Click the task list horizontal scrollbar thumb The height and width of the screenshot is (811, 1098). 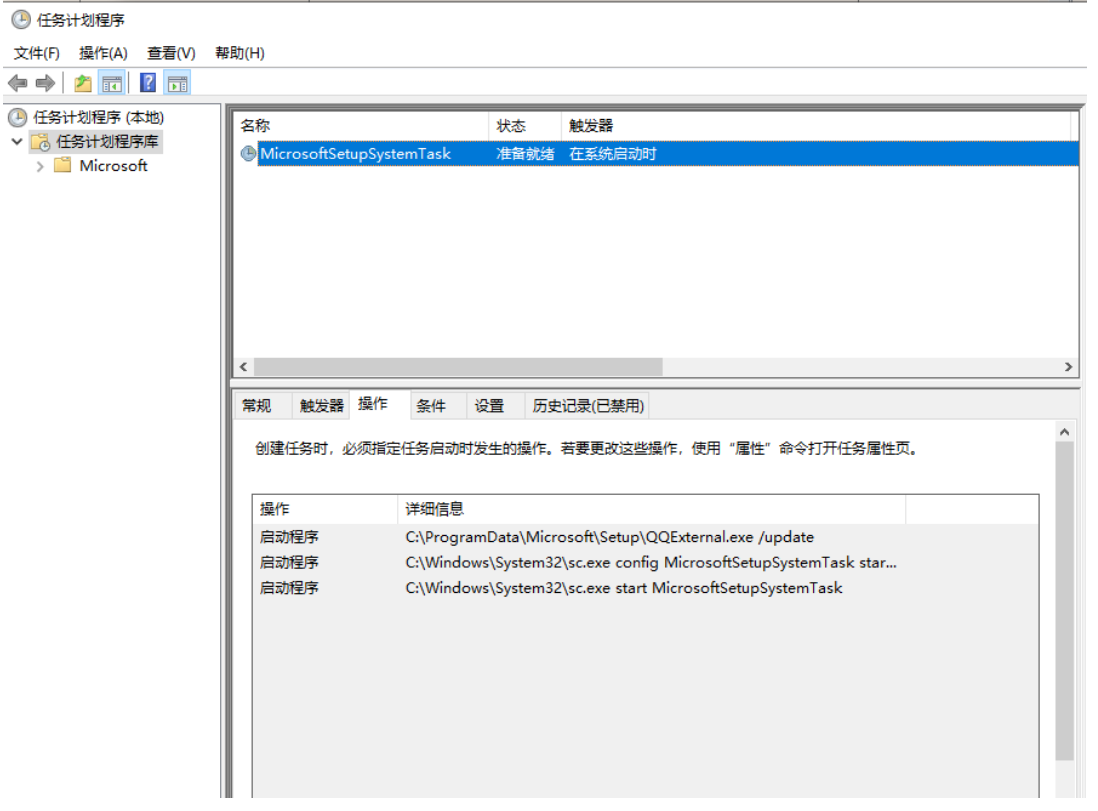[x=458, y=367]
